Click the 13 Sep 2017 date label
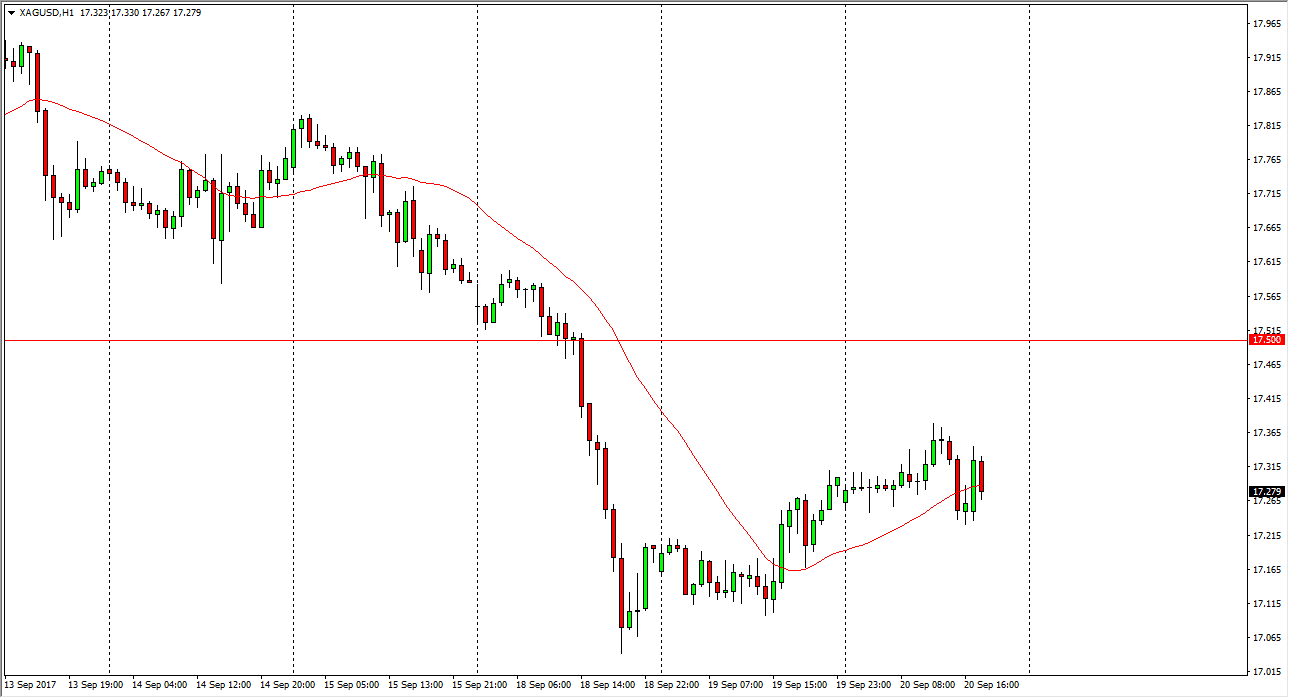 point(31,686)
